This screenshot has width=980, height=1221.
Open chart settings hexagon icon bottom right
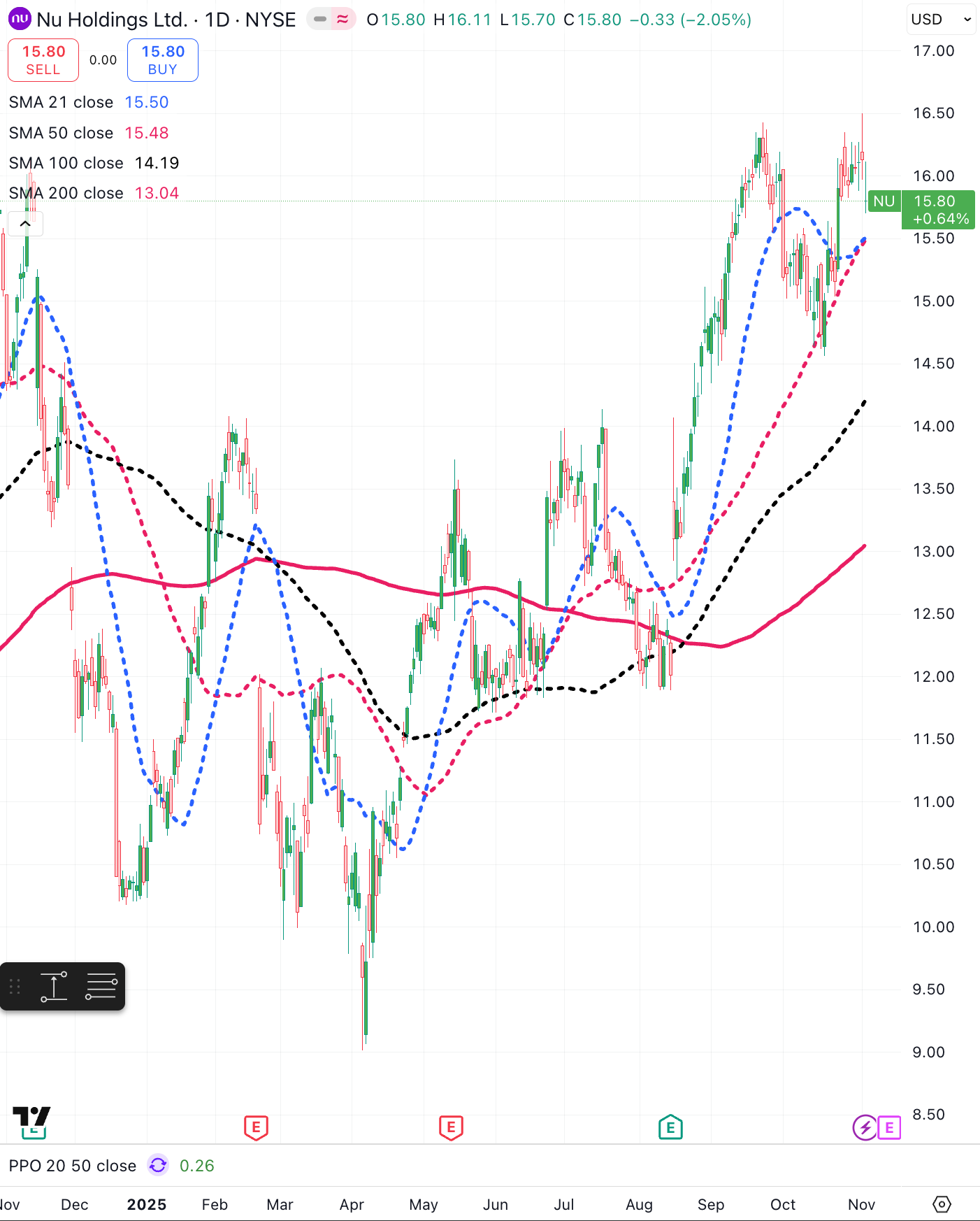pyautogui.click(x=942, y=1204)
